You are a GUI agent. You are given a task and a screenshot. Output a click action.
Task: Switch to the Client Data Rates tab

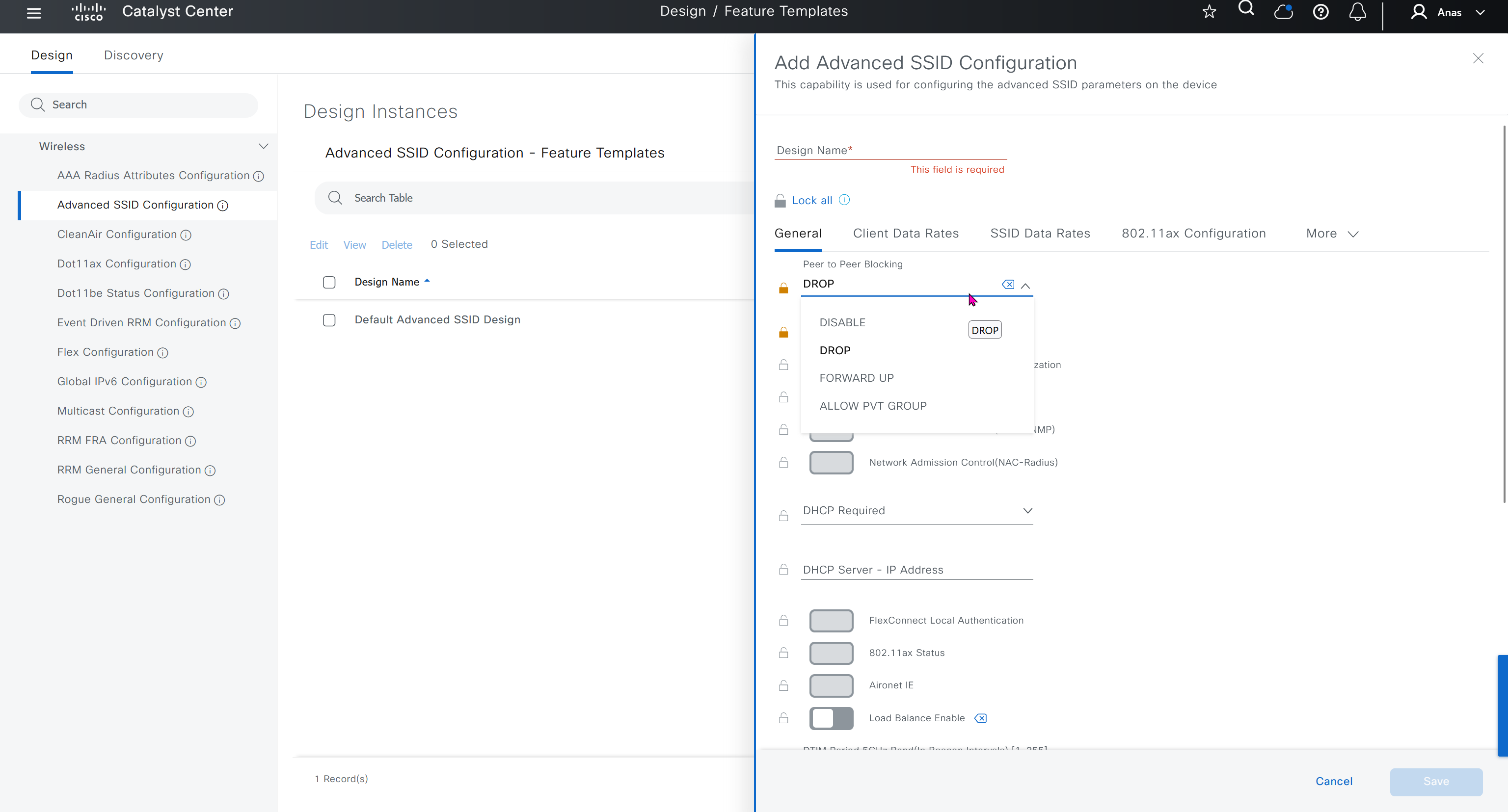click(x=906, y=234)
